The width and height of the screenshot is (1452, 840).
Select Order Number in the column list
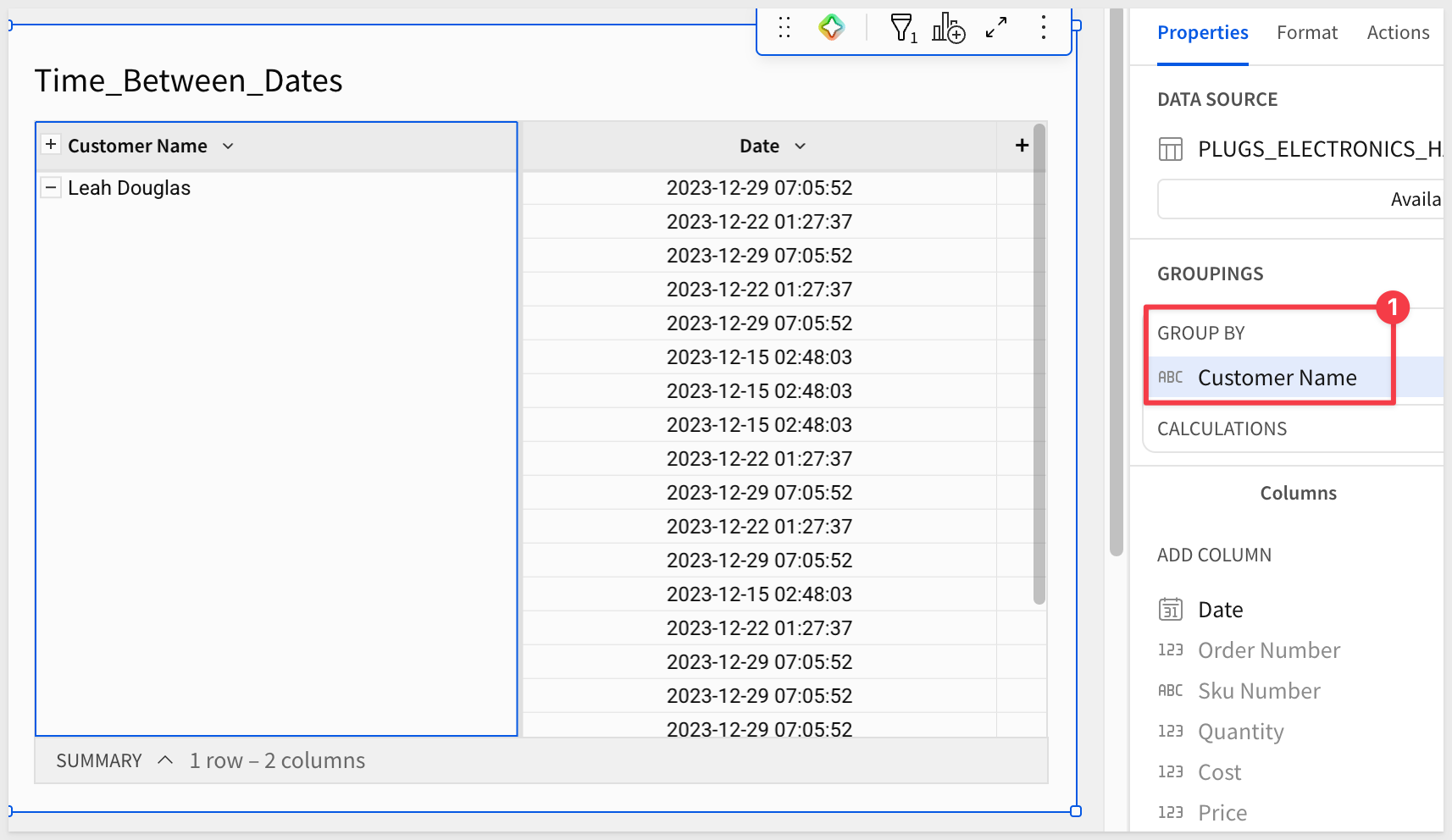(1269, 650)
